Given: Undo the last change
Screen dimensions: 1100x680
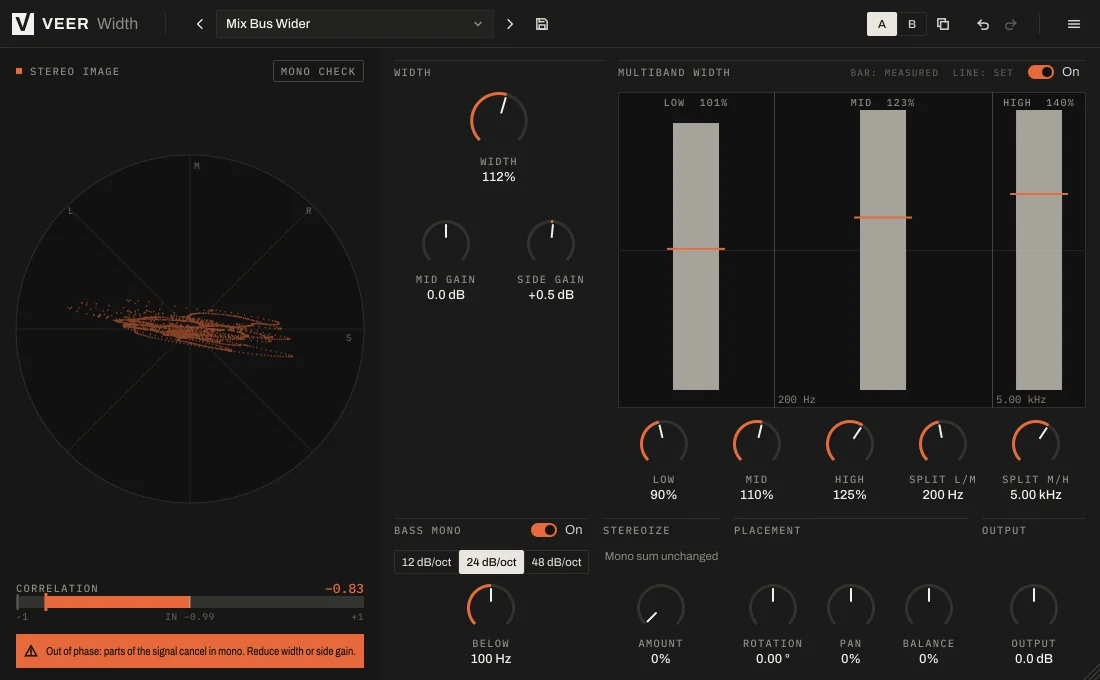Looking at the screenshot, I should pyautogui.click(x=983, y=25).
